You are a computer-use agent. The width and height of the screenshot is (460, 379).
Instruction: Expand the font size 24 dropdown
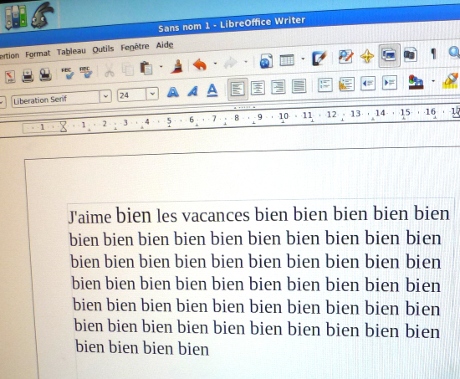click(x=152, y=94)
